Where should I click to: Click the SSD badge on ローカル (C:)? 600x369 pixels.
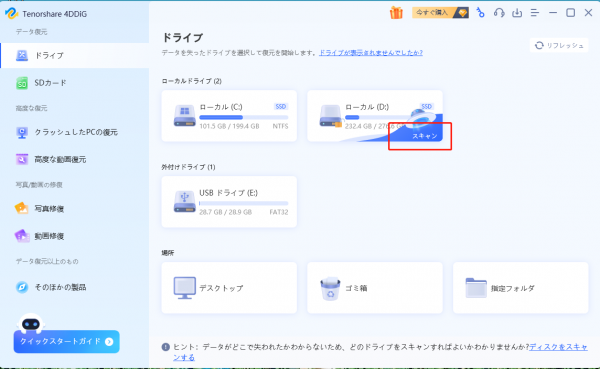281,107
